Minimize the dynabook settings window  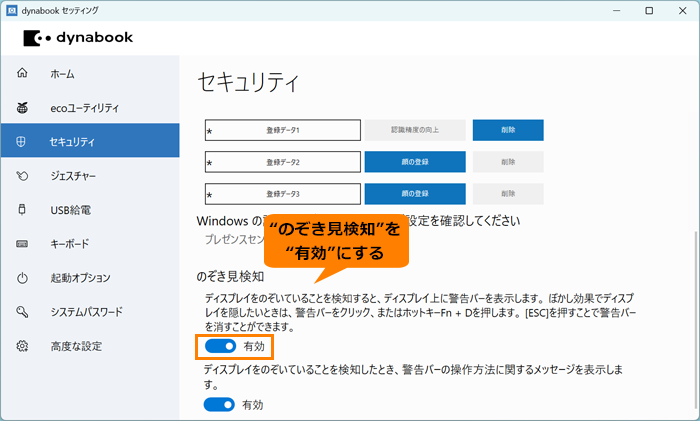click(x=617, y=11)
